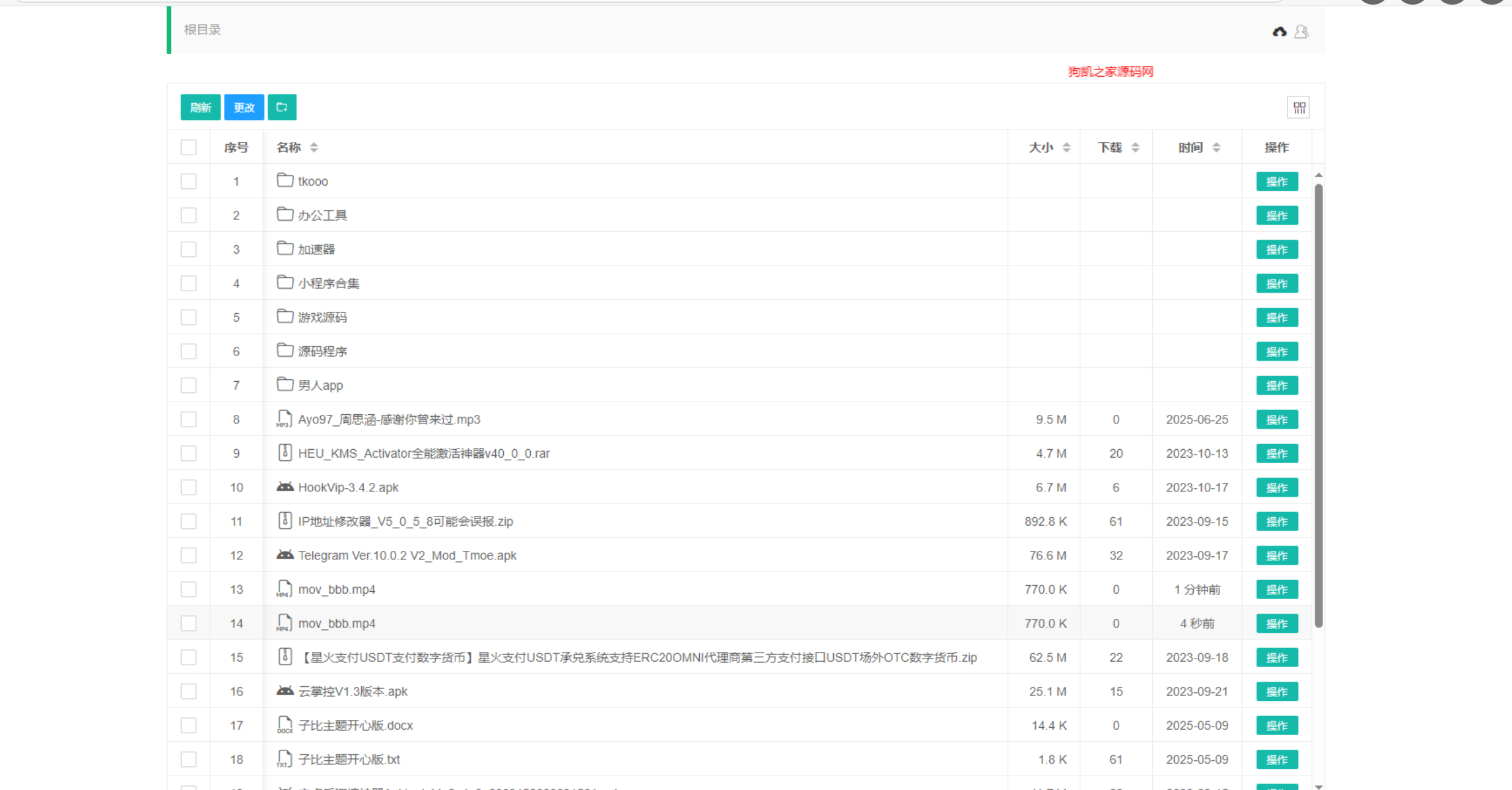
Task: Click the share/export toolbar icon button
Action: [x=282, y=107]
